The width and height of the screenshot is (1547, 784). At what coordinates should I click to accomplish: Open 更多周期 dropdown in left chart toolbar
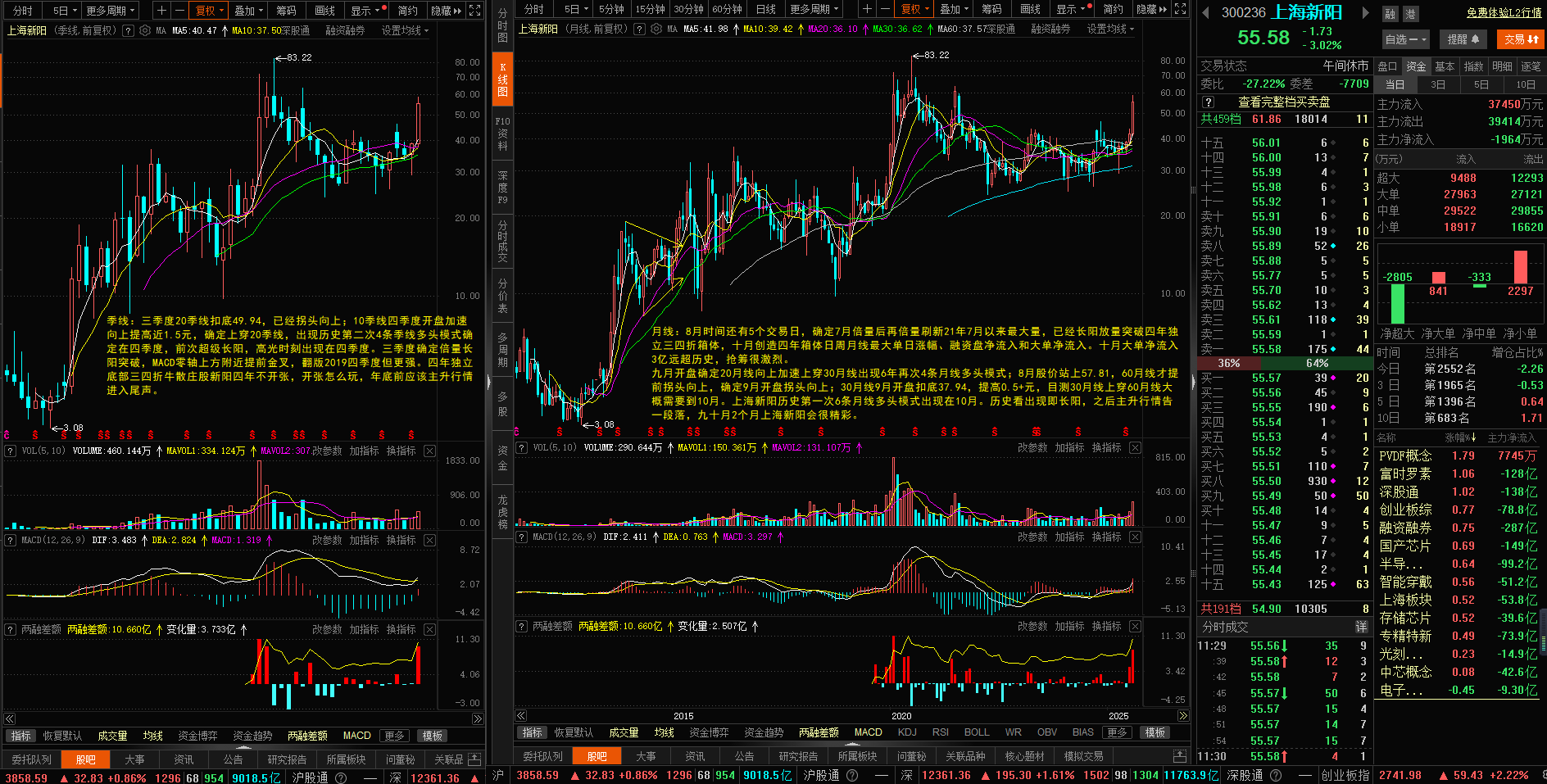coord(110,11)
